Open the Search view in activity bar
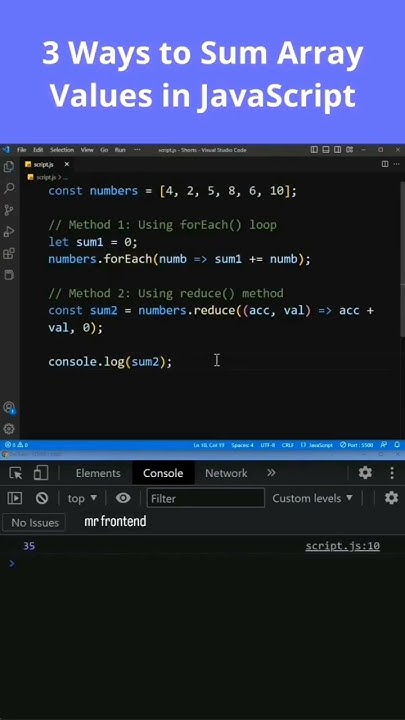 coord(9,188)
